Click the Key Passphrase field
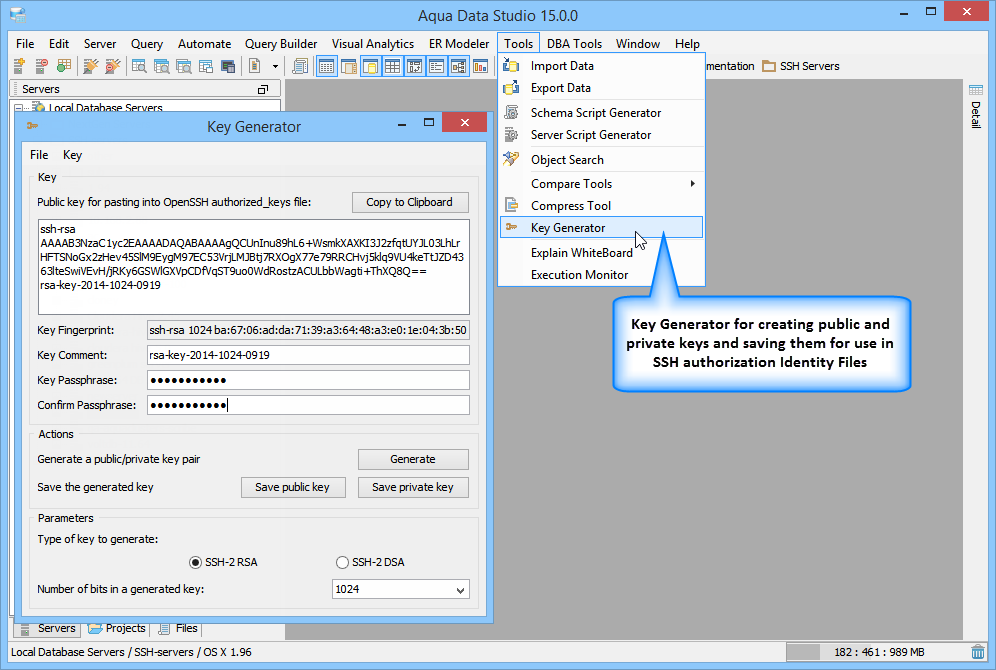This screenshot has width=996, height=670. [x=308, y=380]
